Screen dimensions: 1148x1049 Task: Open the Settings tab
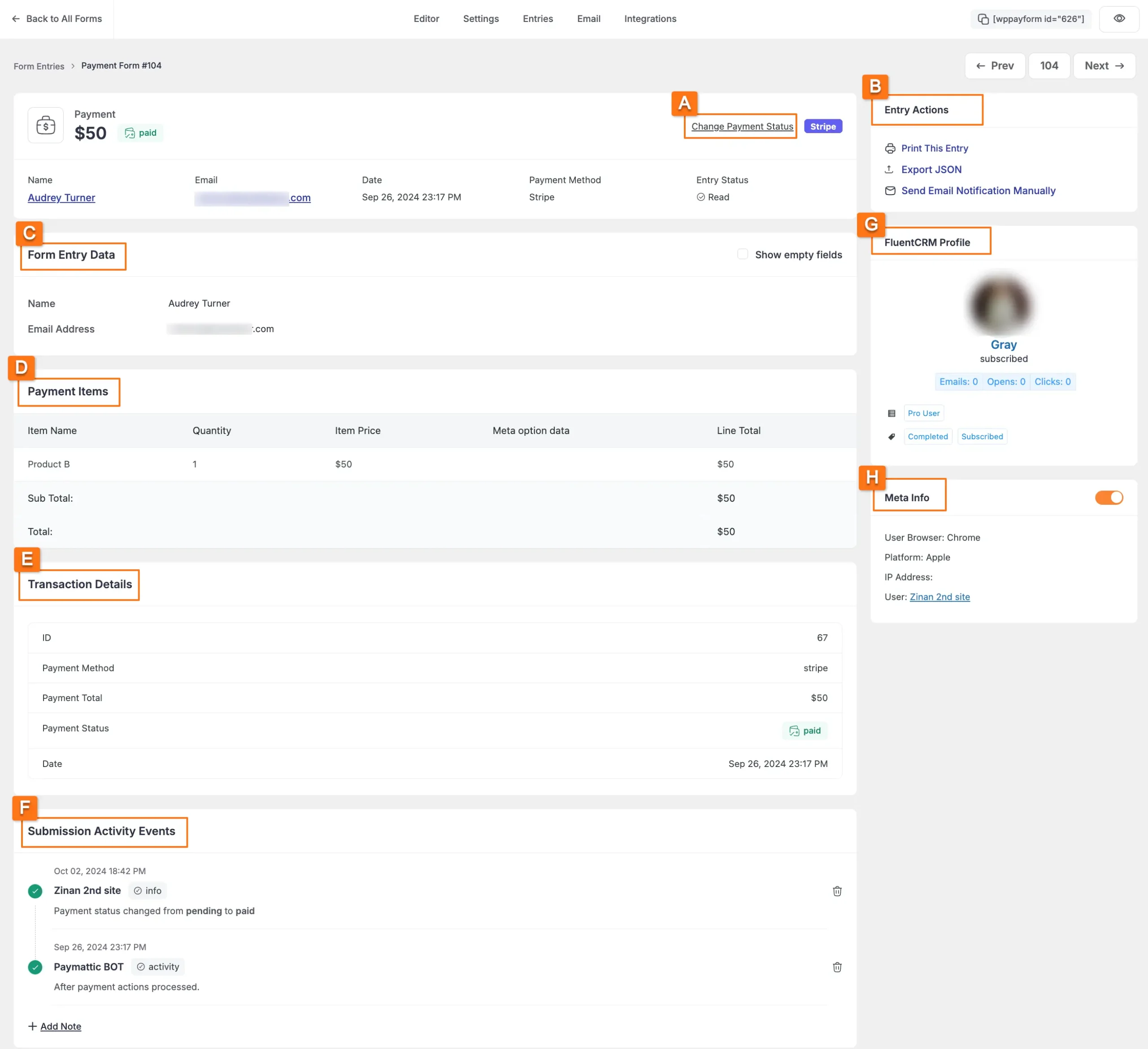[481, 19]
